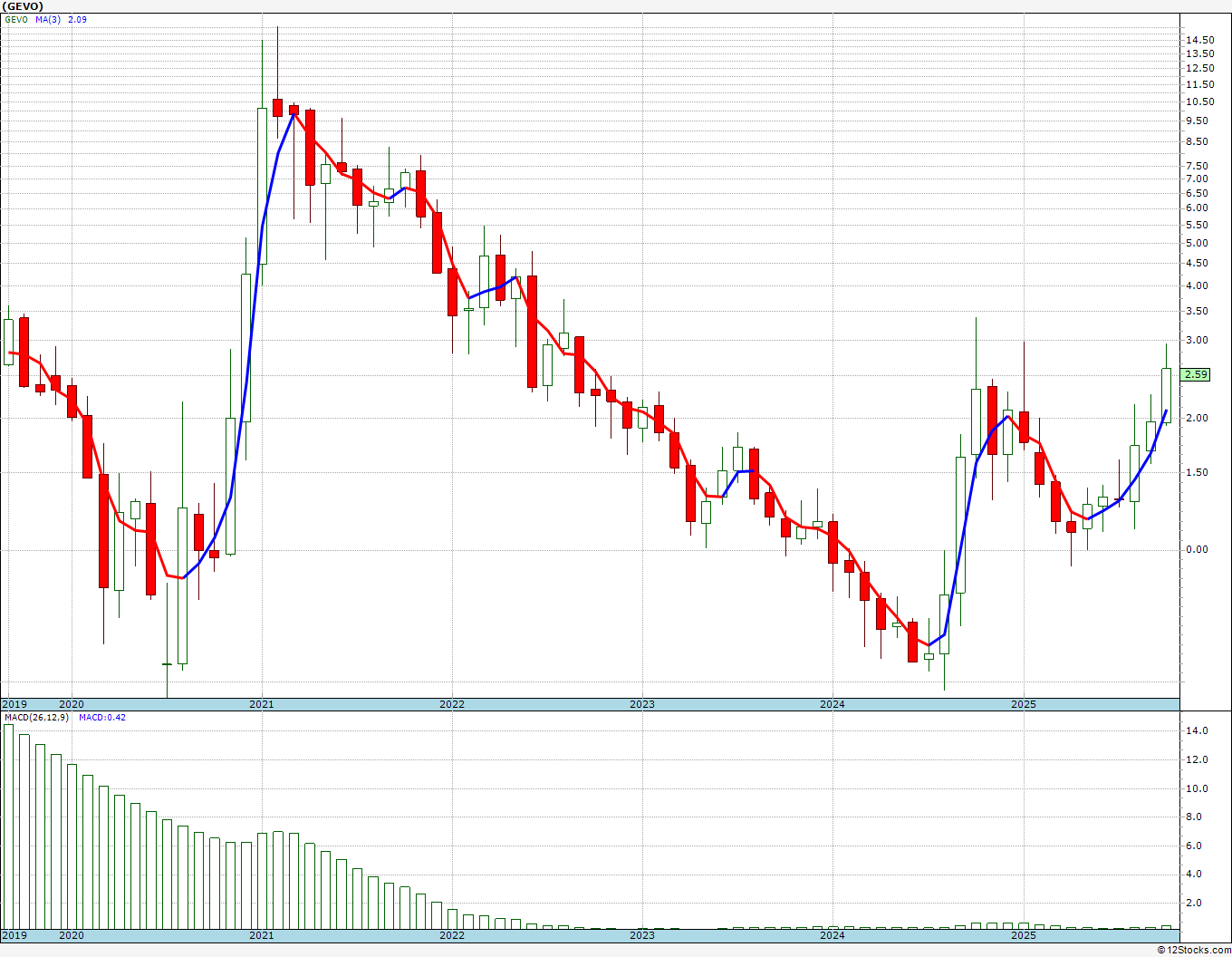Select the 3.00 price axis label
Viewport: 1232px width, 957px height.
(x=1197, y=341)
